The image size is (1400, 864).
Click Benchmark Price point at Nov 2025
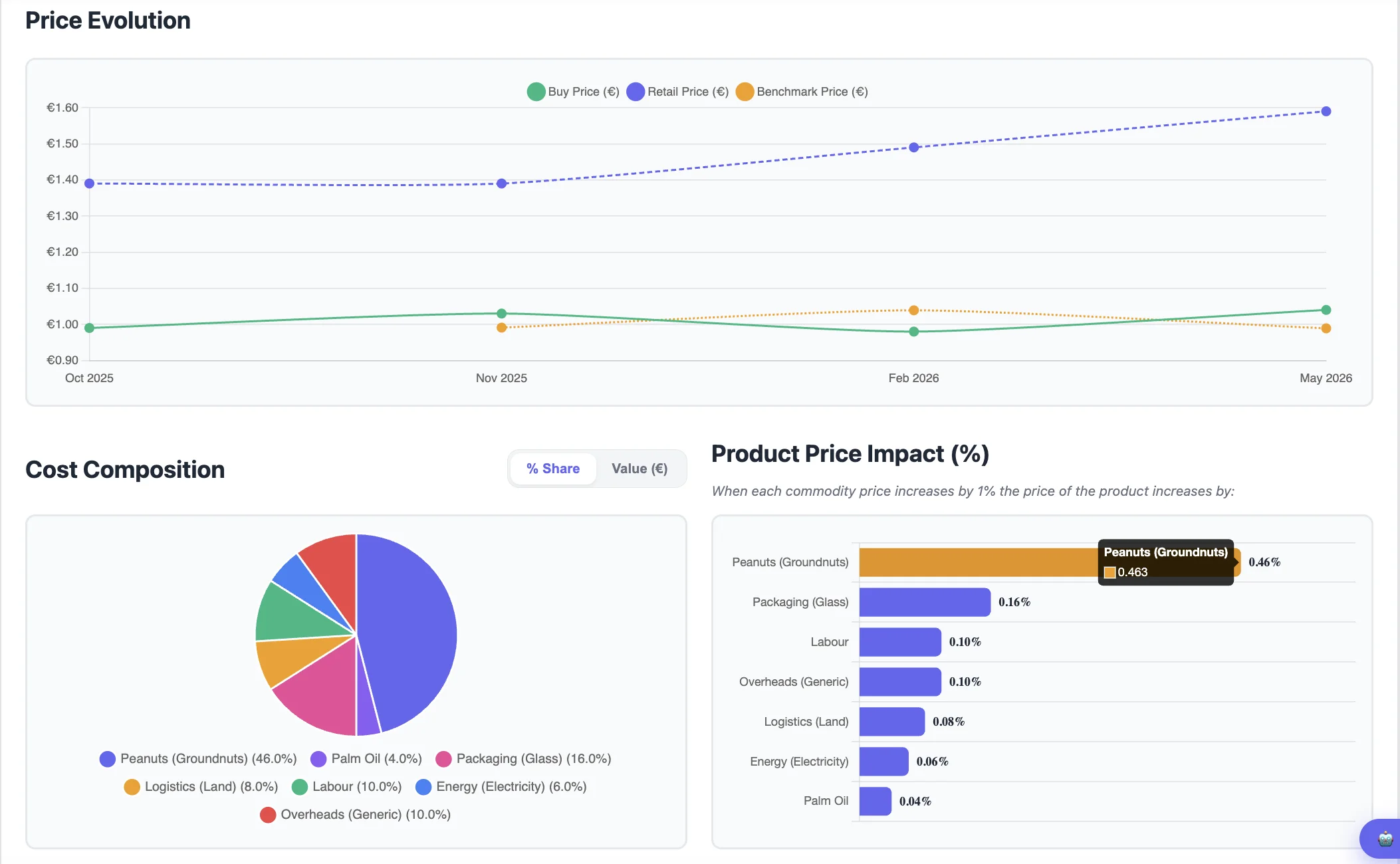pos(502,328)
